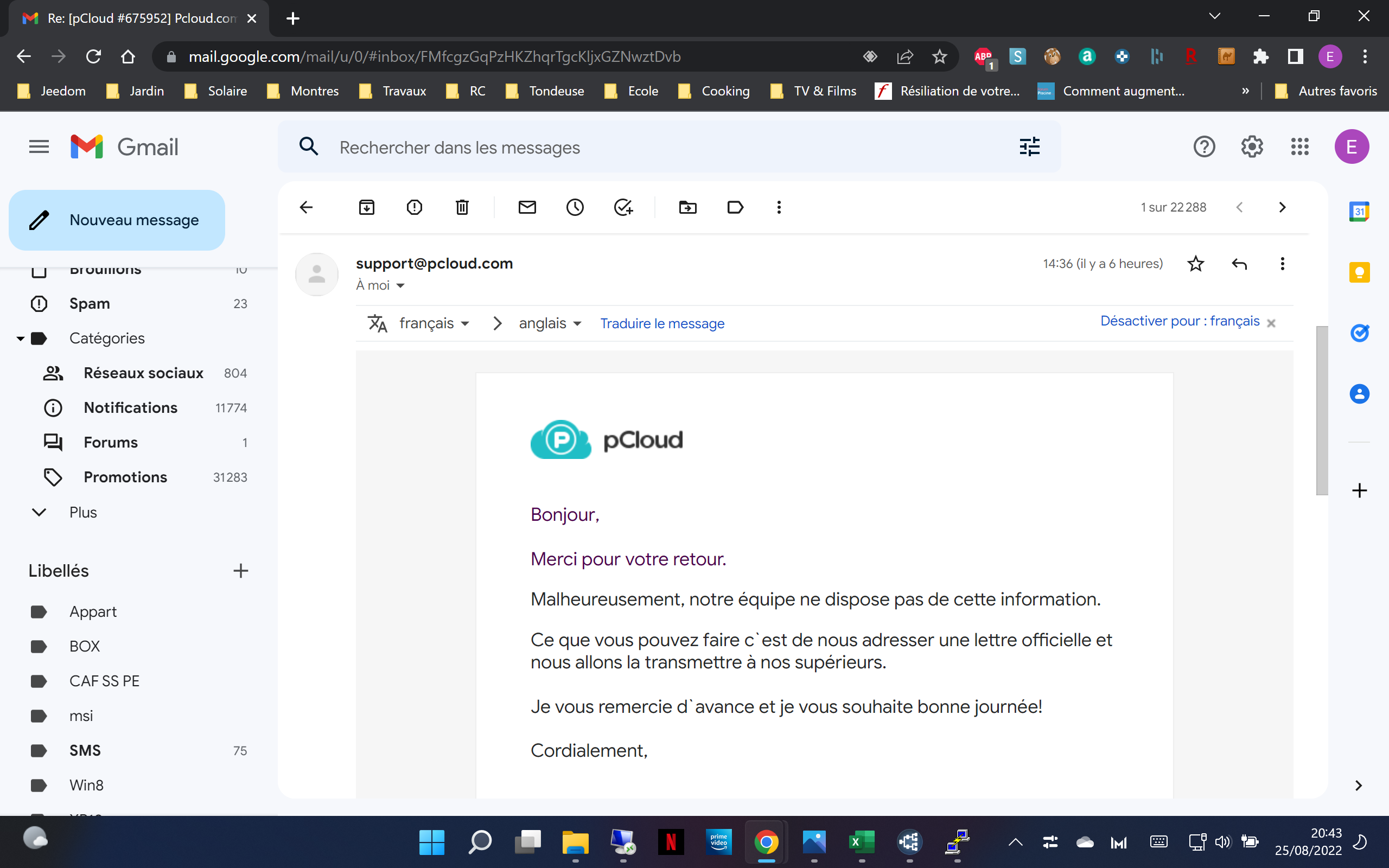The image size is (1389, 868).
Task: Move the email to a folder
Action: click(687, 207)
